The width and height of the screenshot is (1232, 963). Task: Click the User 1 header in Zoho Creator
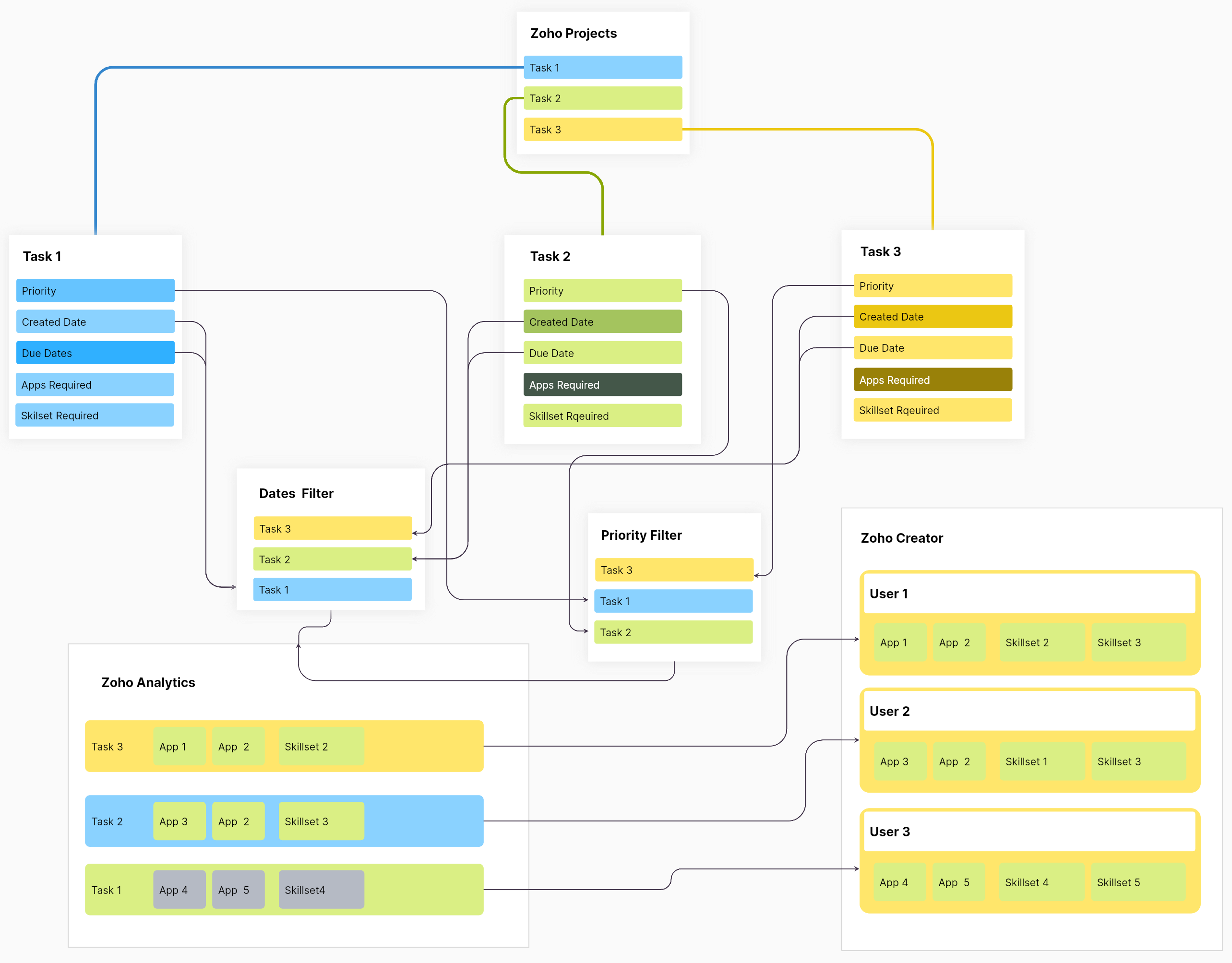click(1029, 594)
